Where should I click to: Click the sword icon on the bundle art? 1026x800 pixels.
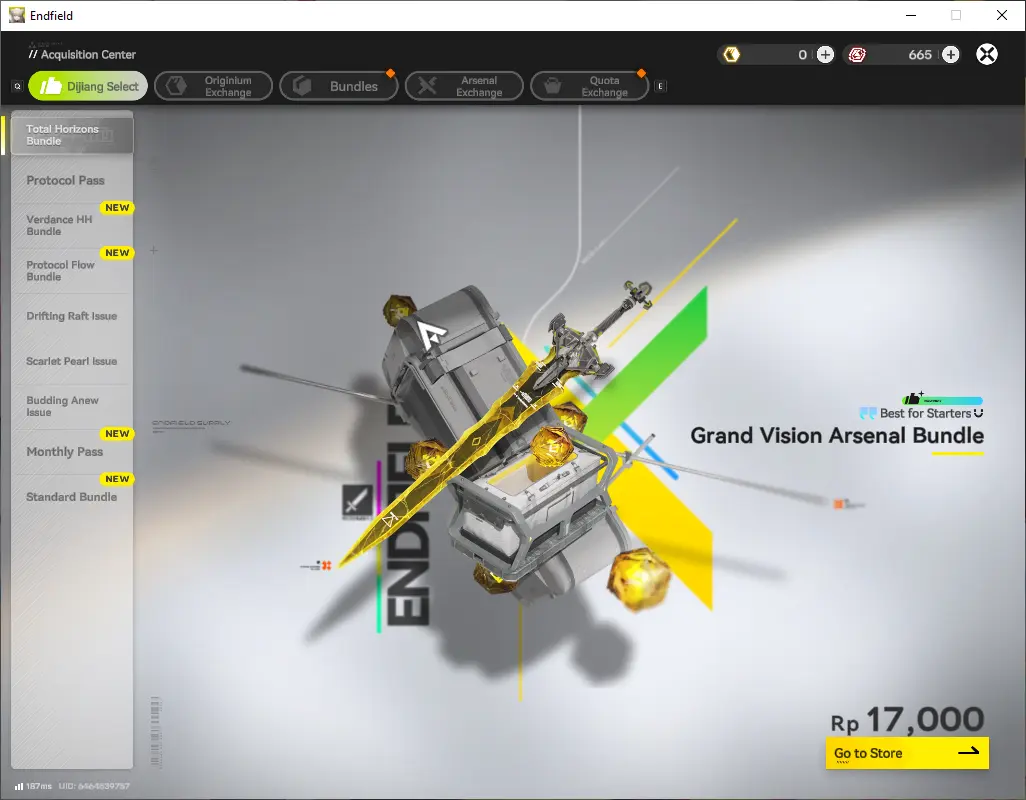click(358, 502)
